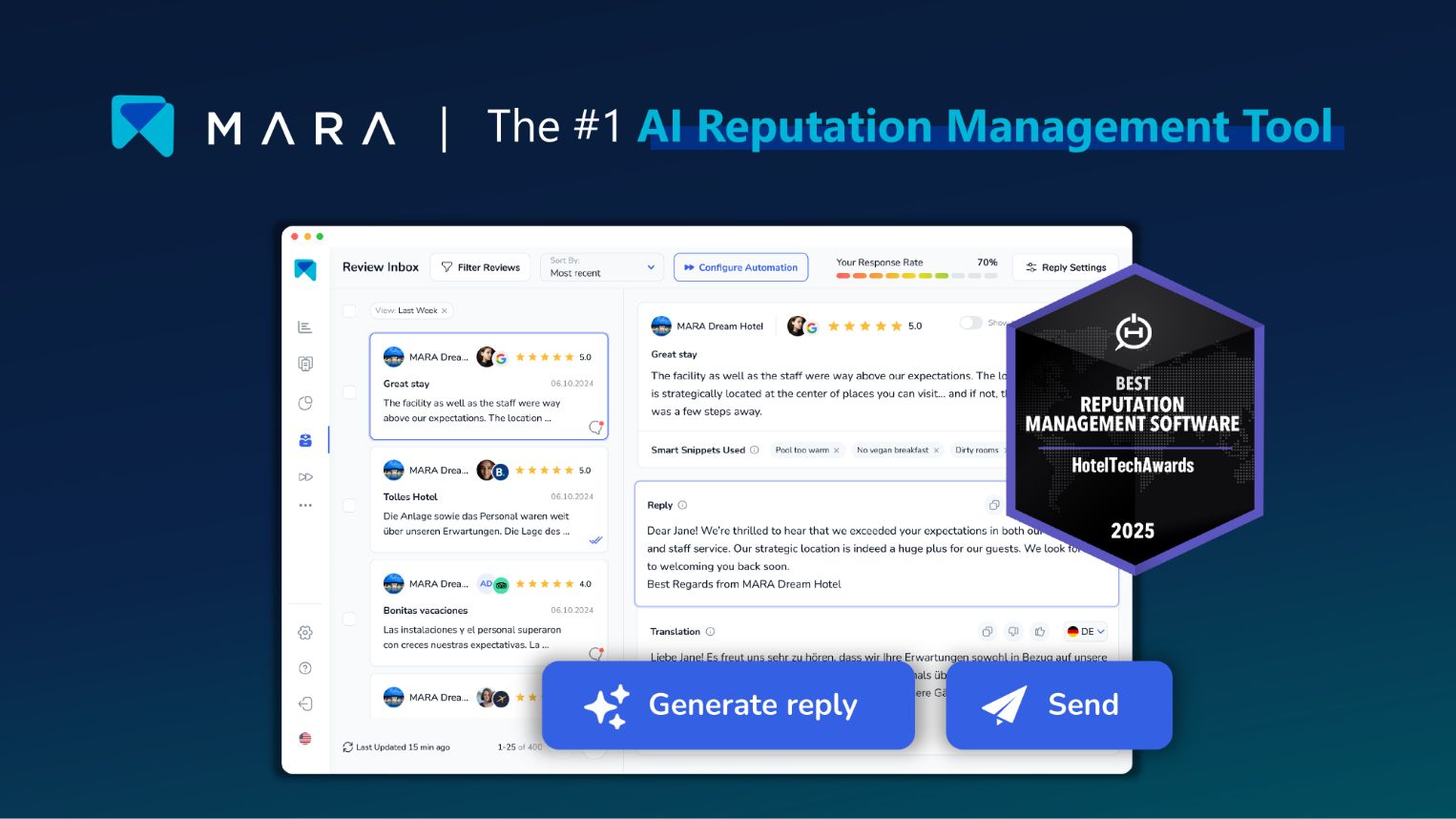Click the response rate progress bar
The width and height of the screenshot is (1456, 819).
click(x=917, y=276)
